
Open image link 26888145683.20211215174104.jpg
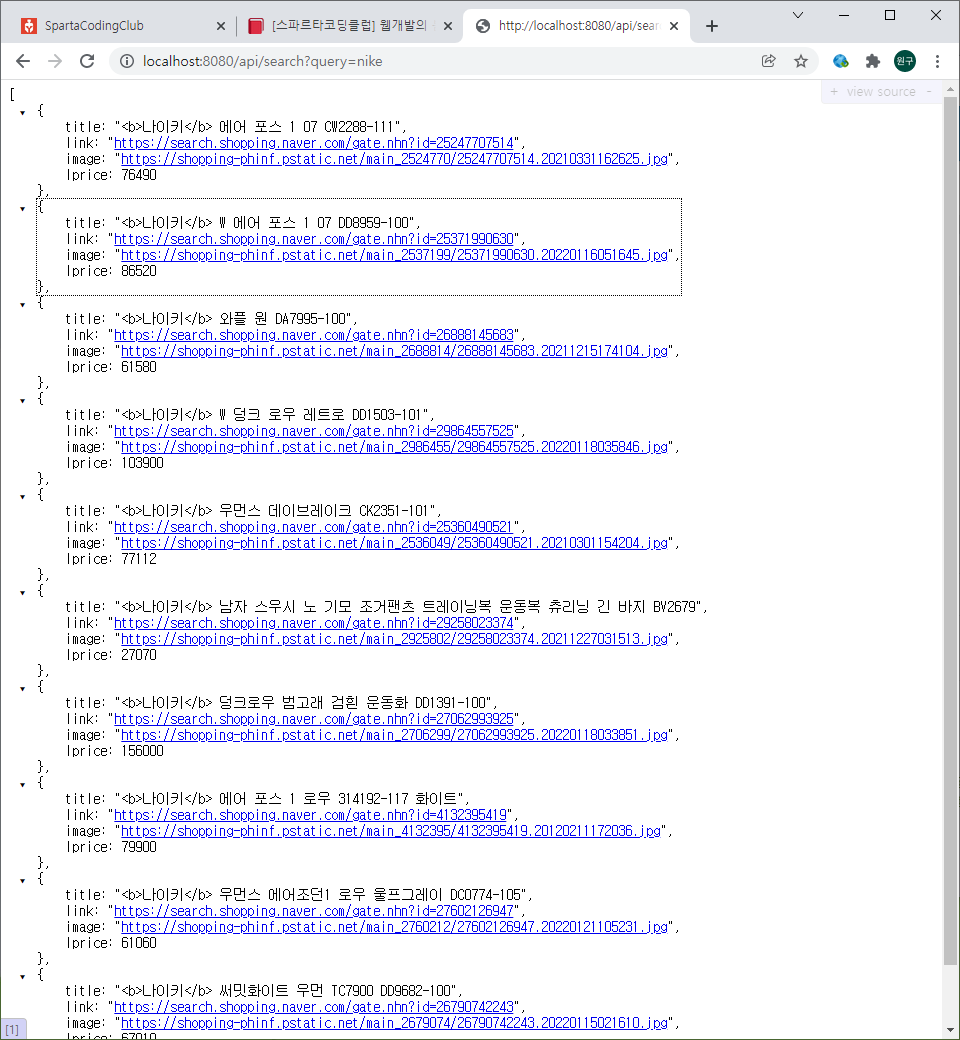[394, 351]
